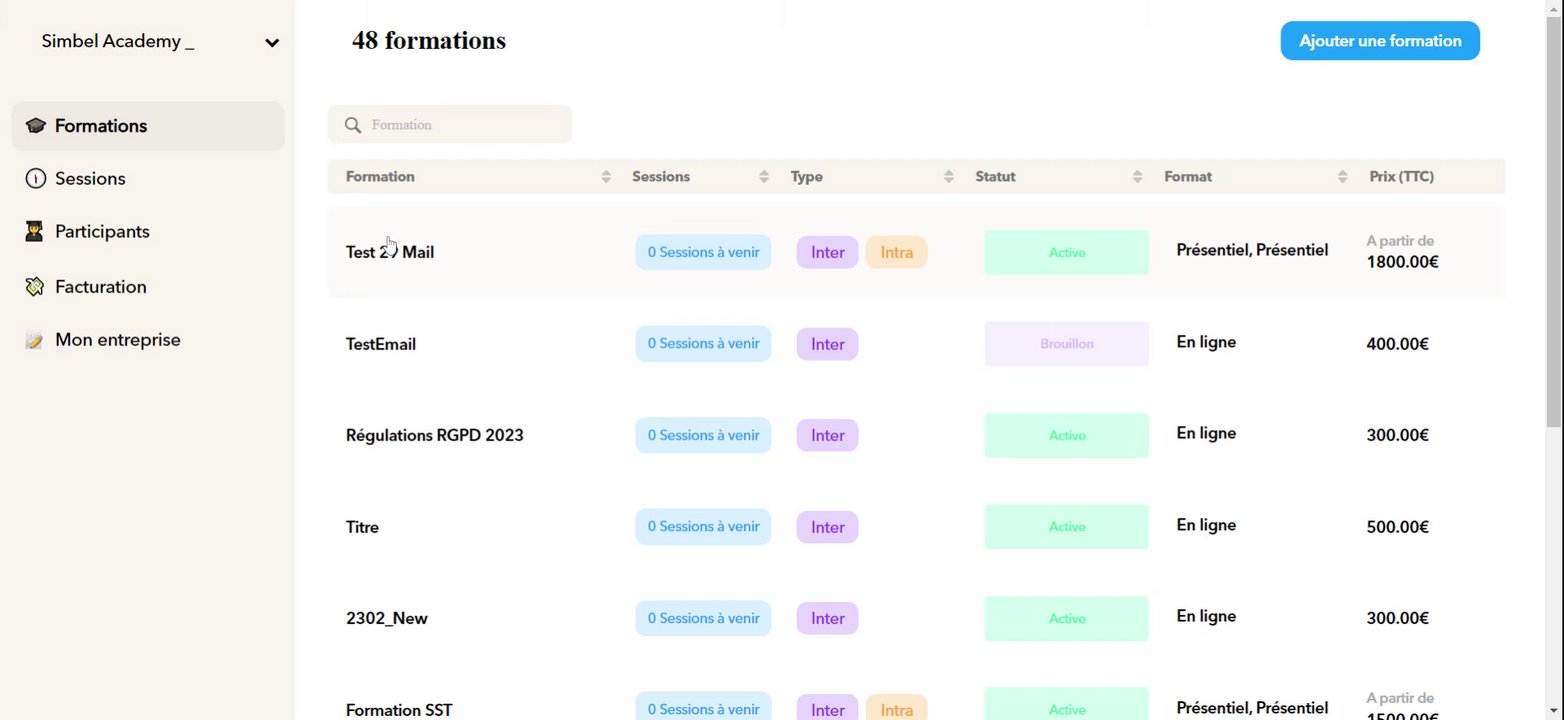Click the graduation cap Formations icon
Screen dimensions: 1564x720
click(36, 126)
